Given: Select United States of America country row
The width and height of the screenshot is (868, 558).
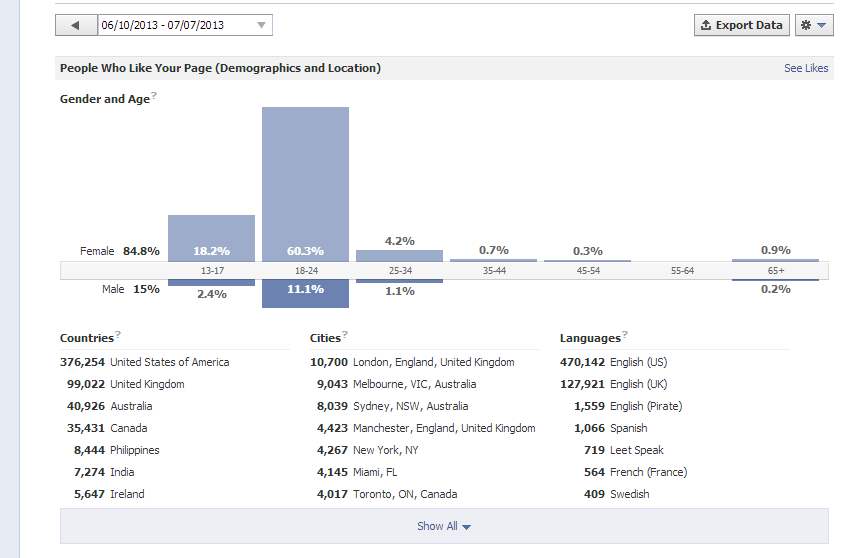Looking at the screenshot, I should tap(144, 362).
